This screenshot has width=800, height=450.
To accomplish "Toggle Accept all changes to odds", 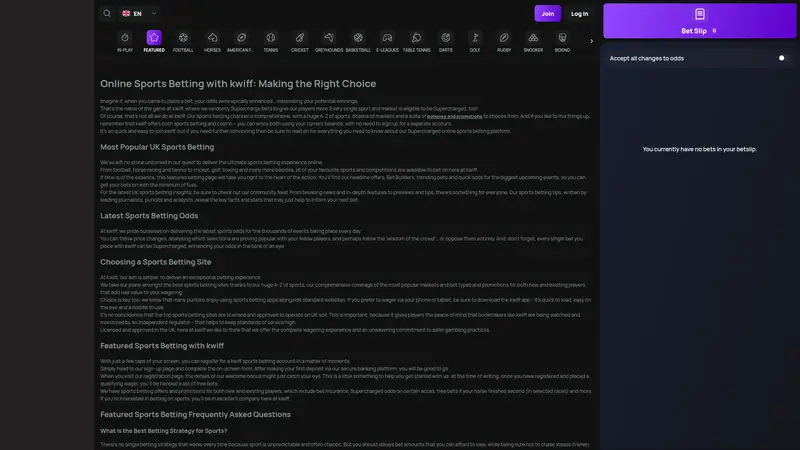I will click(783, 58).
